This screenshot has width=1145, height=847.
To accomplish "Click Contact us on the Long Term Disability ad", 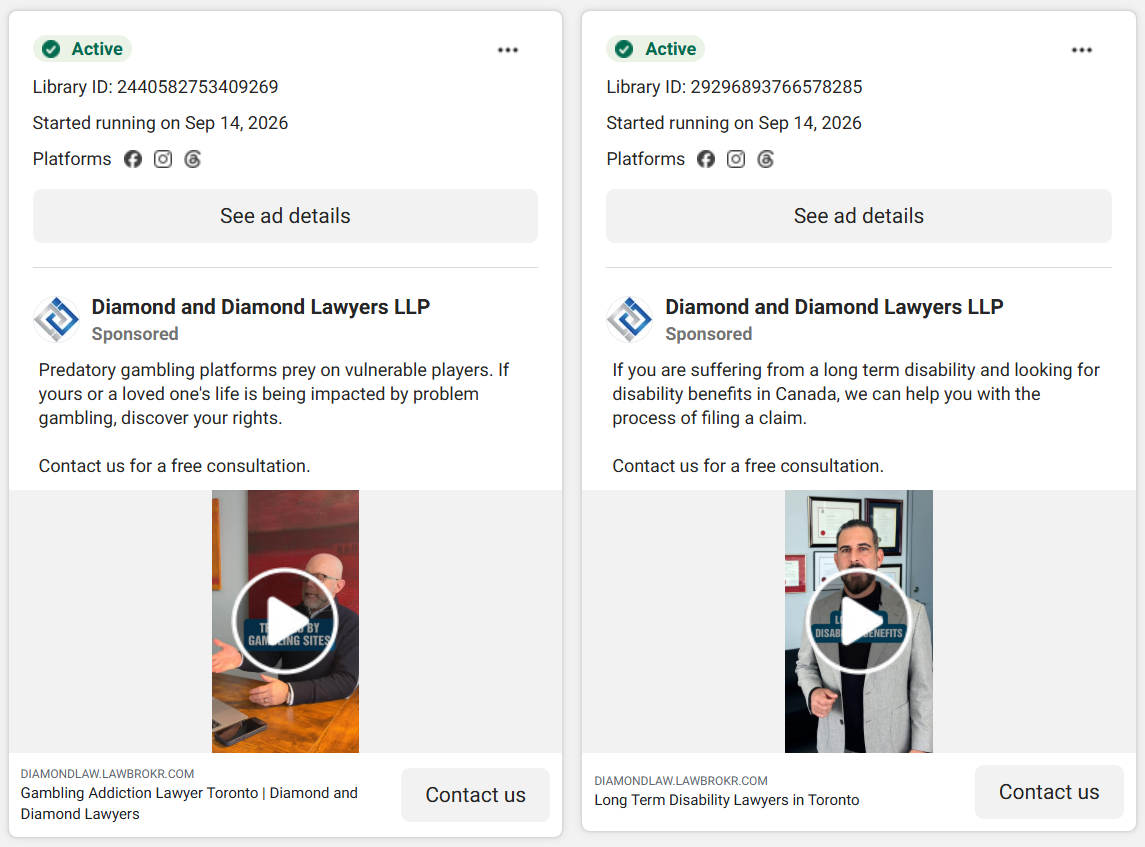I will [1049, 792].
